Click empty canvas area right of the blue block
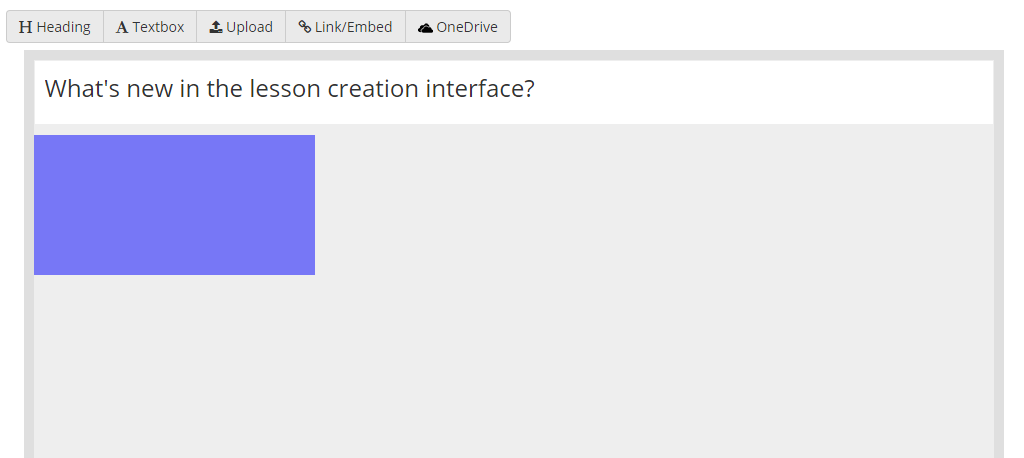This screenshot has height=458, width=1024. (x=653, y=205)
